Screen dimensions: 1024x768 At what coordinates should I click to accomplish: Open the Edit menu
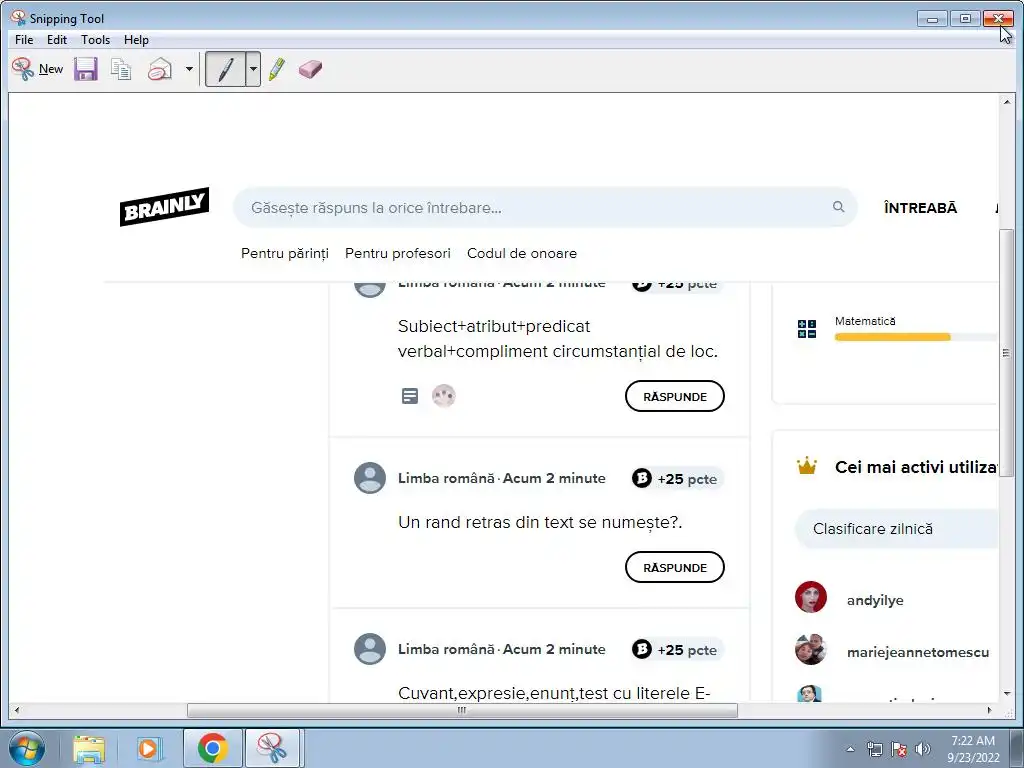tap(57, 40)
